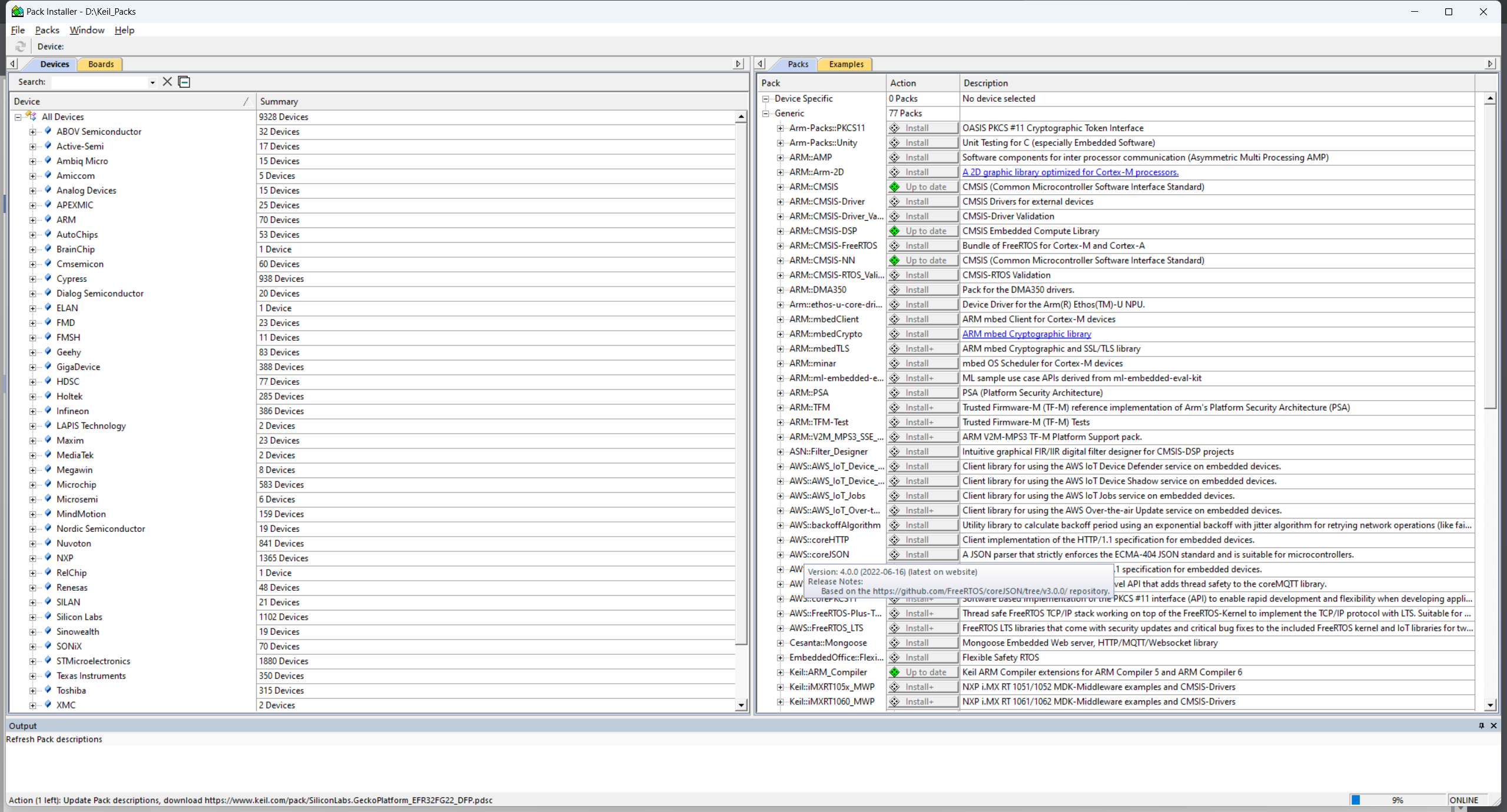Expand the Silicon Labs vendor node
Viewport: 1507px width, 812px height.
click(33, 617)
